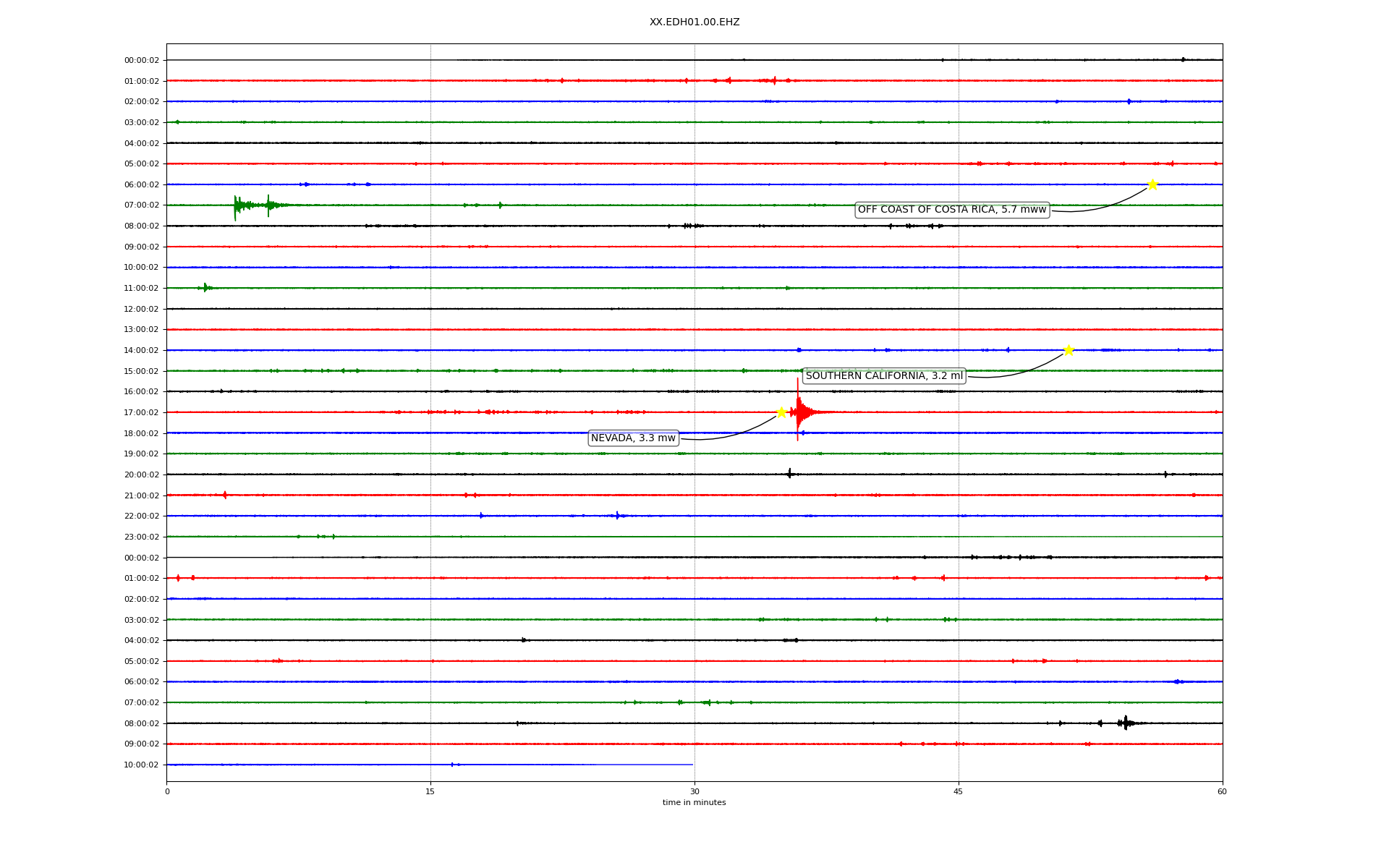Click the top 07:00:02 time label

point(141,205)
